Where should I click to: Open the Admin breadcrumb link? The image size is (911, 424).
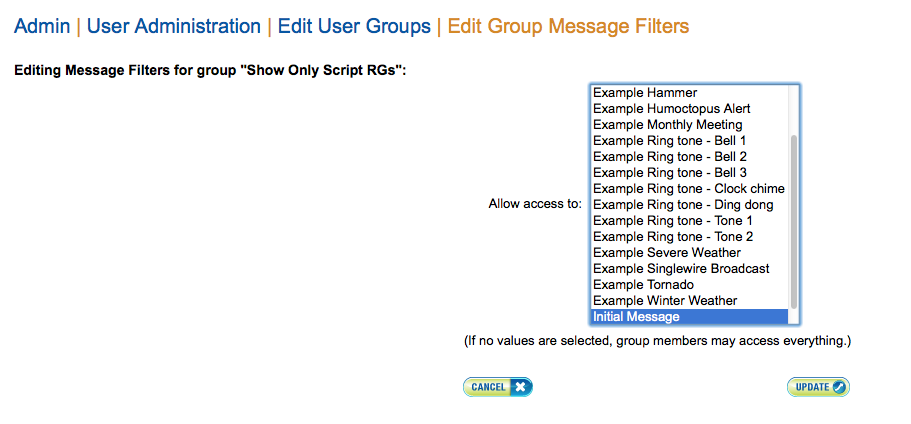point(42,26)
